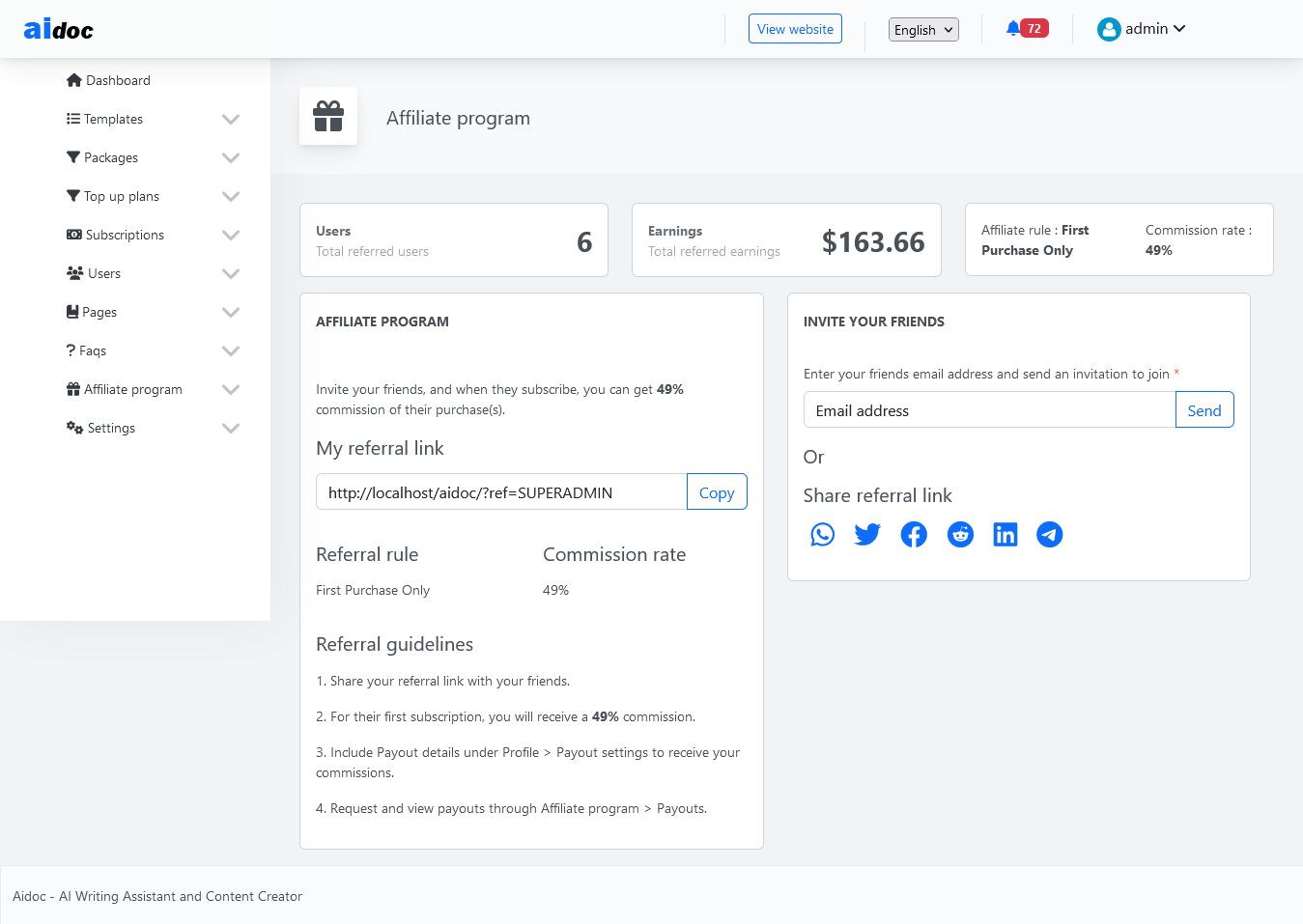
Task: Click the View website button
Action: (x=795, y=29)
